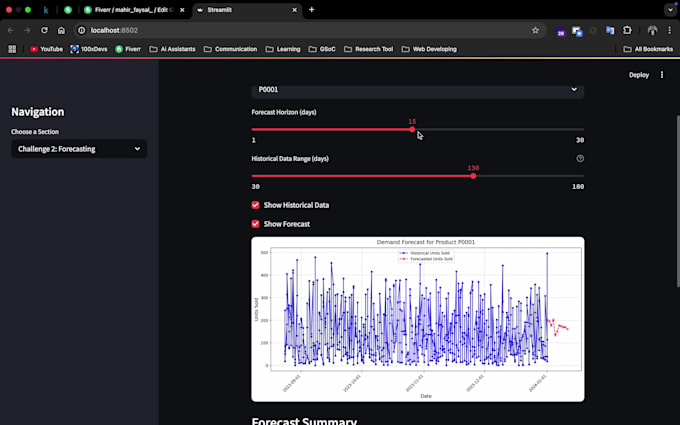Image resolution: width=680 pixels, height=425 pixels.
Task: Close the Streamlit tab
Action: click(x=294, y=10)
